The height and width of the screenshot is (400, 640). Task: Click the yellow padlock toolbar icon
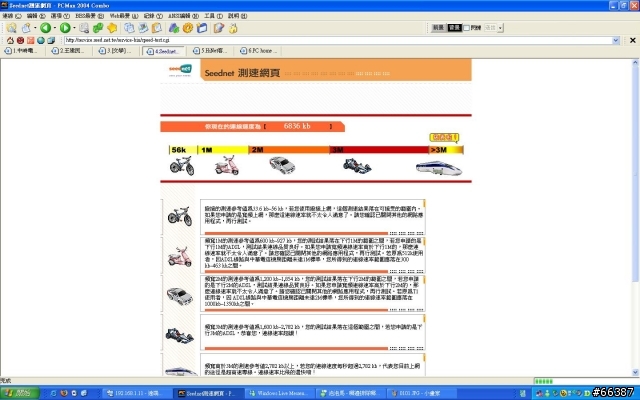pyautogui.click(x=233, y=28)
